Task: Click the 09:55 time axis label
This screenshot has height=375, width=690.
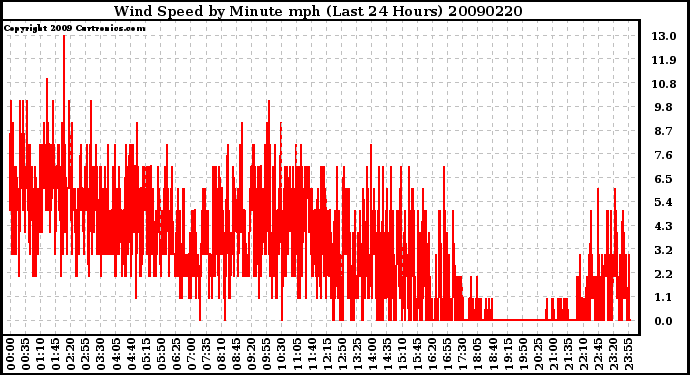Action: point(266,354)
